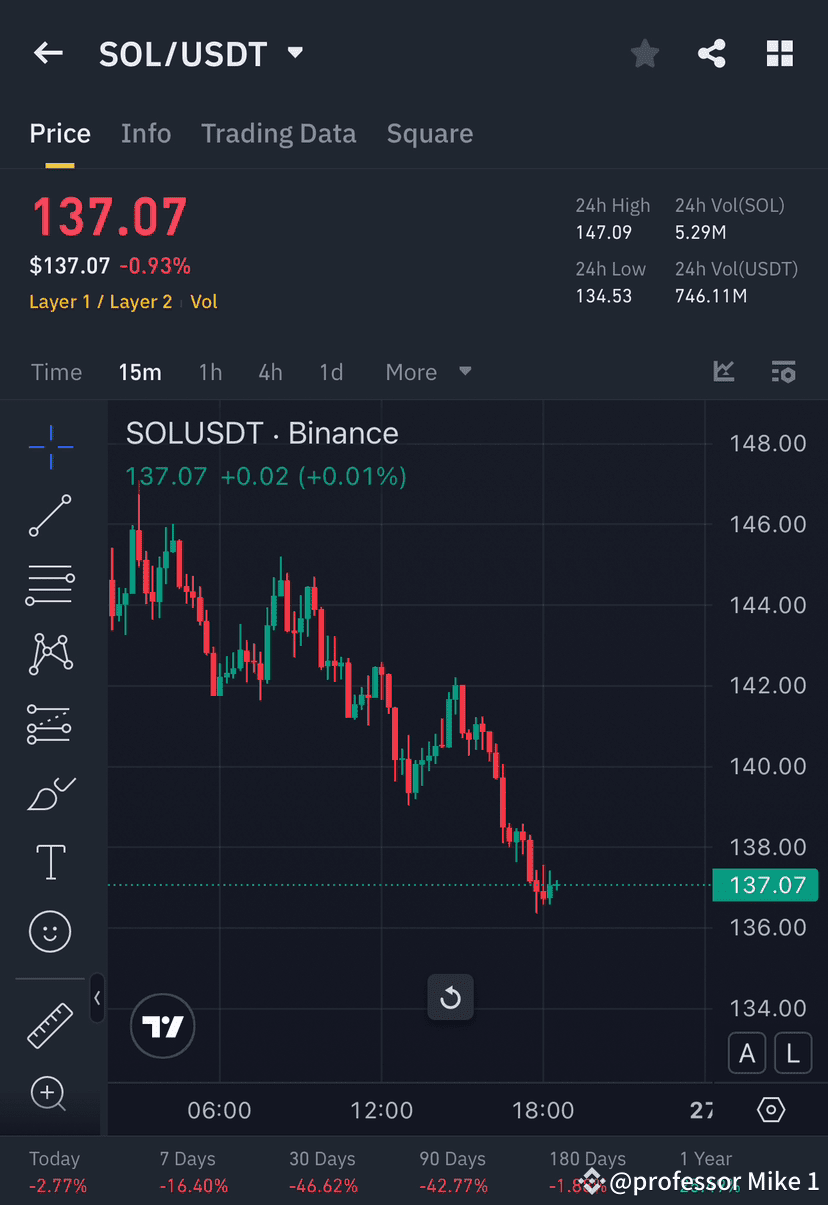Select the trend line drawing tool

click(x=49, y=516)
